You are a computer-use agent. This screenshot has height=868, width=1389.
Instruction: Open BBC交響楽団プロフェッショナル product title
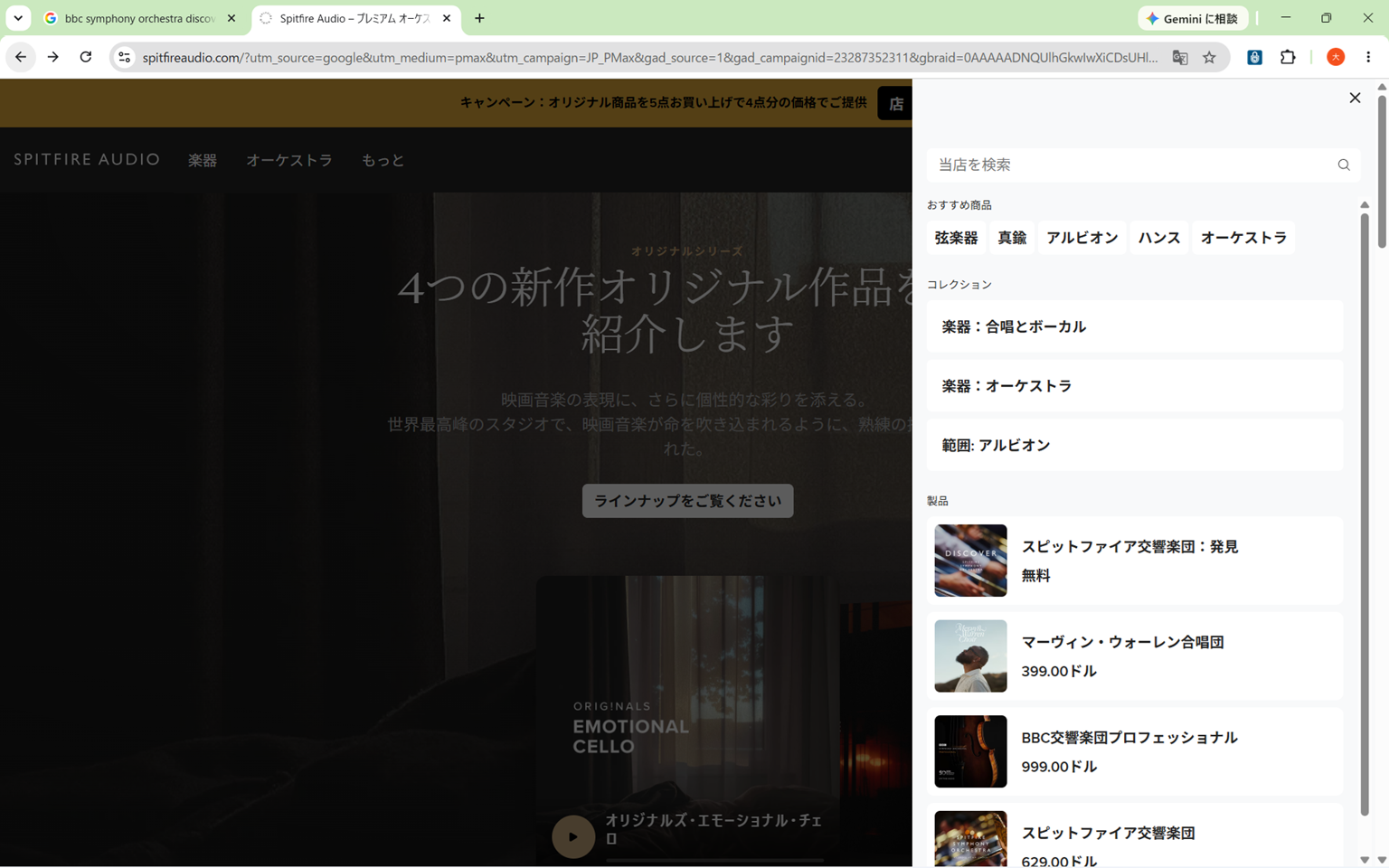coord(1129,738)
